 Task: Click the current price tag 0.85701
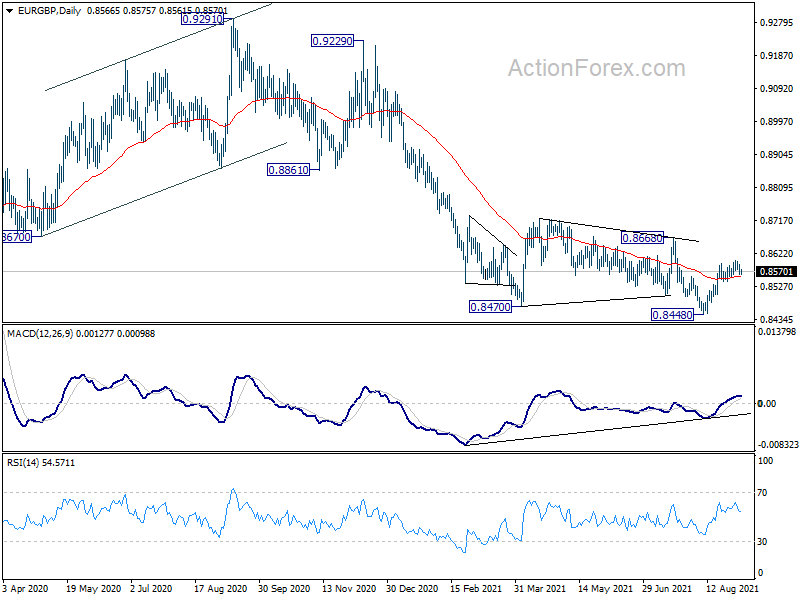point(776,271)
